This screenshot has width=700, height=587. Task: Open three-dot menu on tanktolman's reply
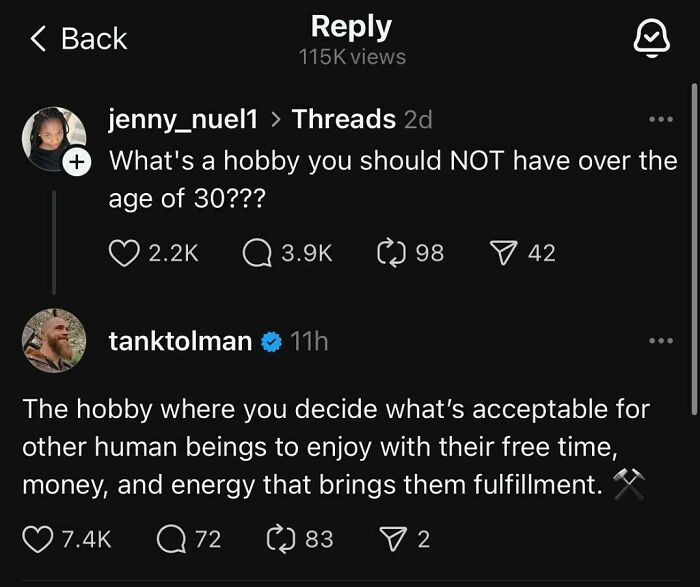click(661, 341)
